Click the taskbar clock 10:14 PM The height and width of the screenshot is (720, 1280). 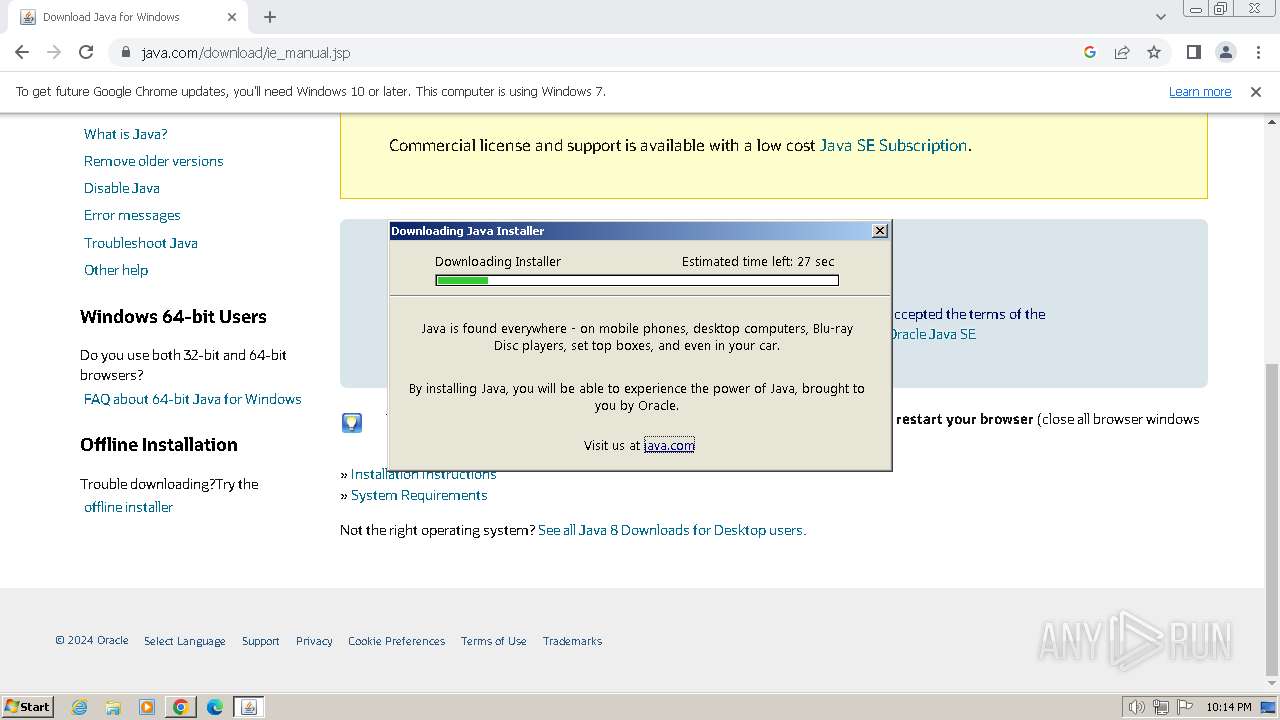[1229, 707]
